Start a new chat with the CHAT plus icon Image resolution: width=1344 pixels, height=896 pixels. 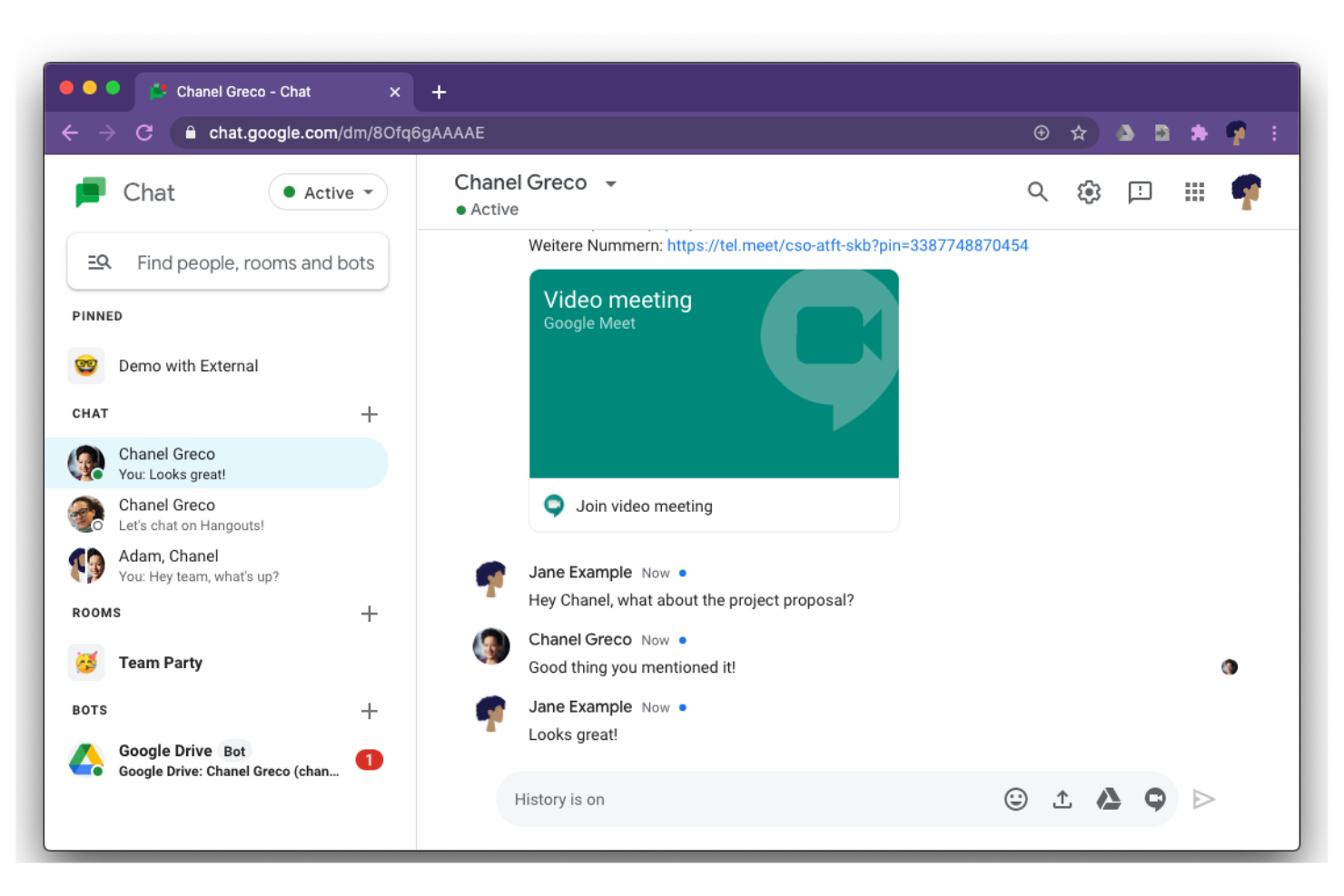pyautogui.click(x=369, y=414)
